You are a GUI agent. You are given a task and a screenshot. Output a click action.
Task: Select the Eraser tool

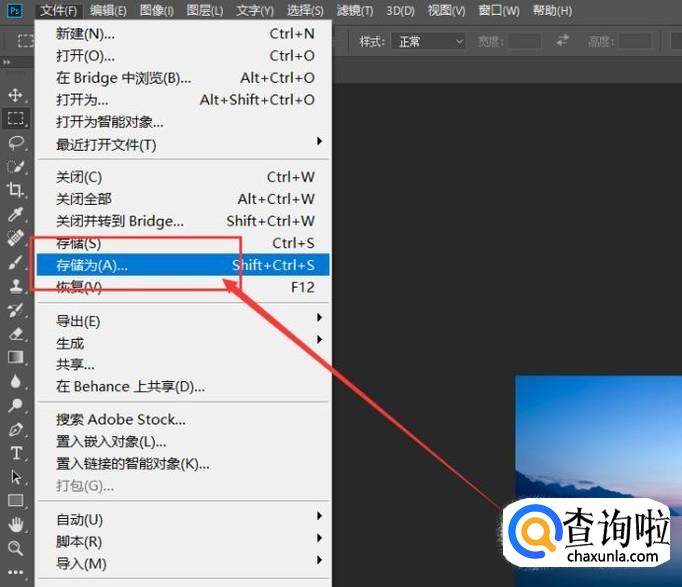pyautogui.click(x=15, y=334)
